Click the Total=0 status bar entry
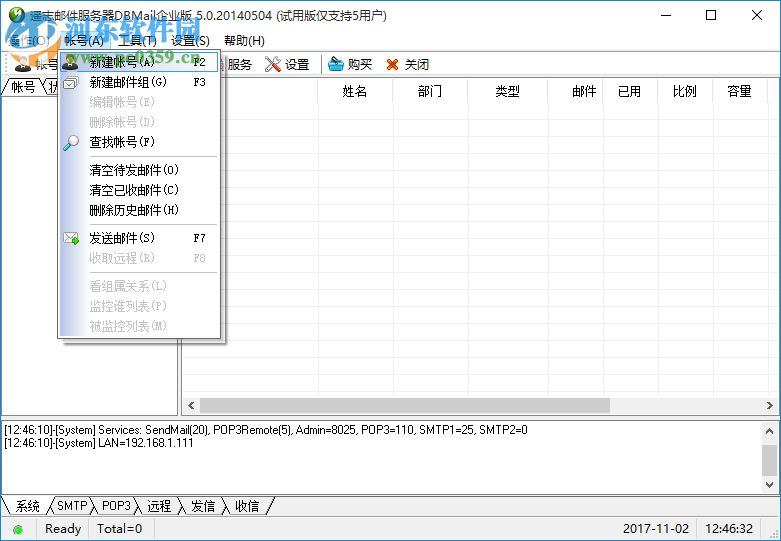 (120, 529)
